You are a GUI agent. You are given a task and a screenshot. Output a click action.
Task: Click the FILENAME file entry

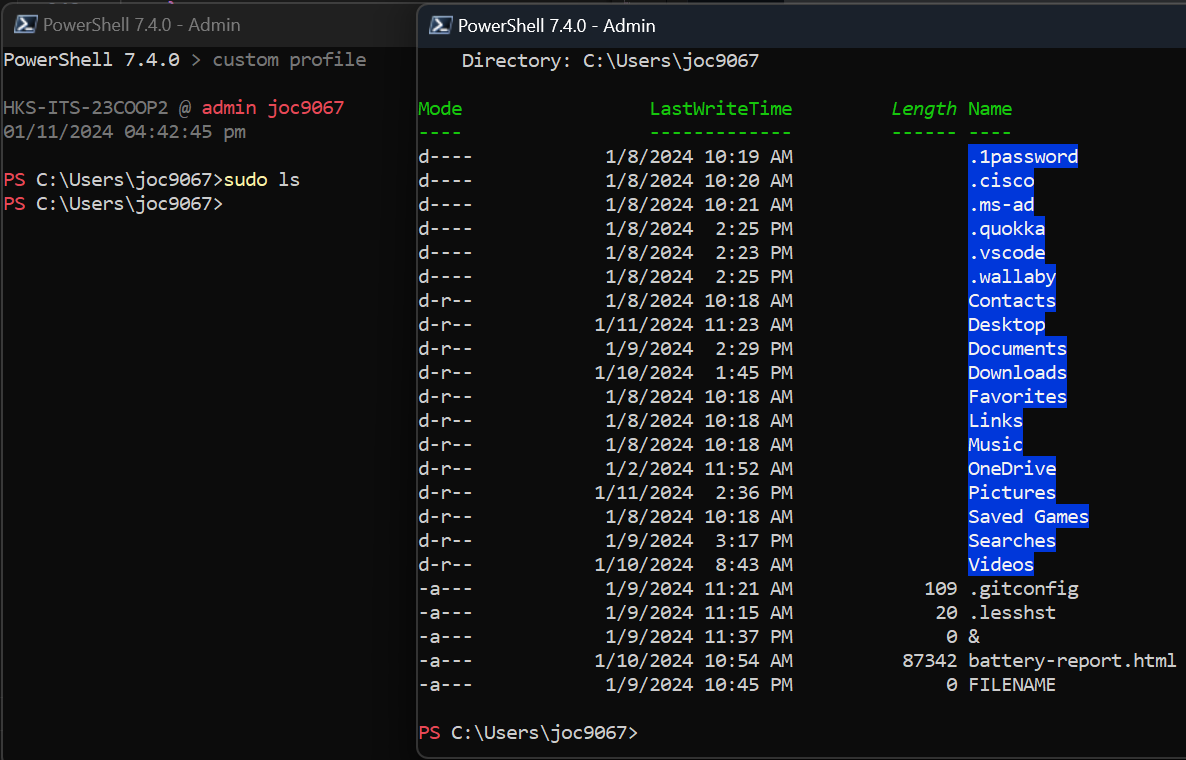pos(1011,685)
